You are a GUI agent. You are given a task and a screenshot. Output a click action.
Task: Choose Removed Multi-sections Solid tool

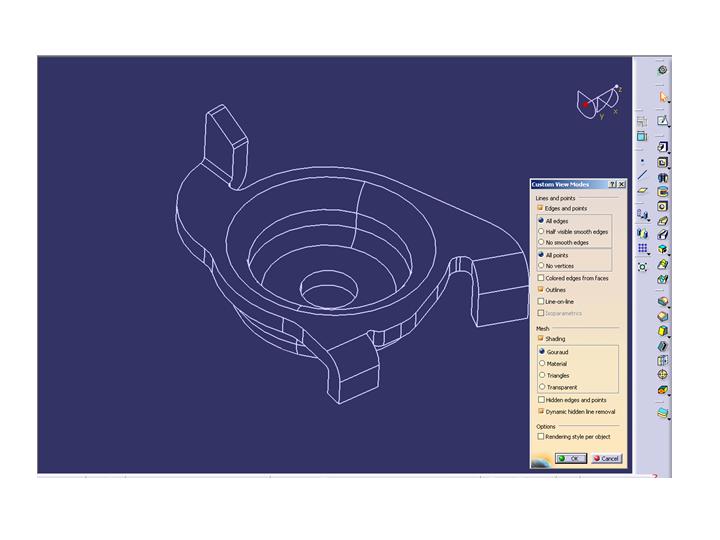[662, 279]
